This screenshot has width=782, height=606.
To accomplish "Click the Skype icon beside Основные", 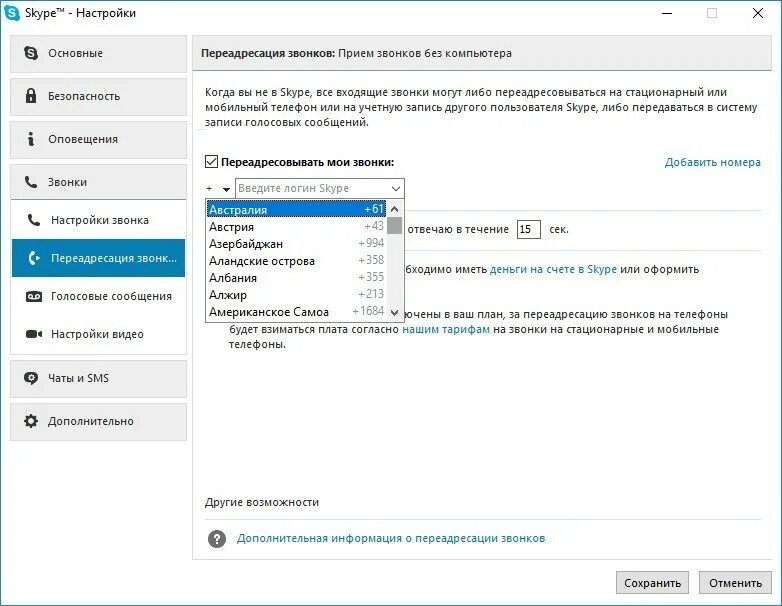I will pyautogui.click(x=31, y=53).
